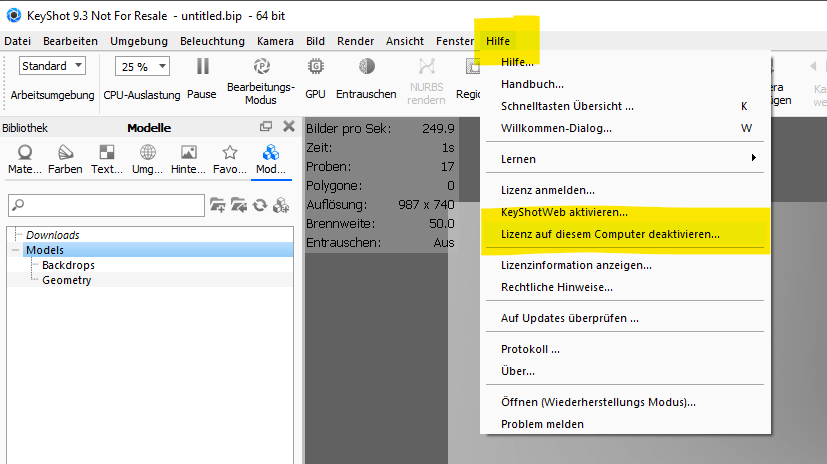
Task: Collapse the Models tree node
Action: pyautogui.click(x=15, y=250)
